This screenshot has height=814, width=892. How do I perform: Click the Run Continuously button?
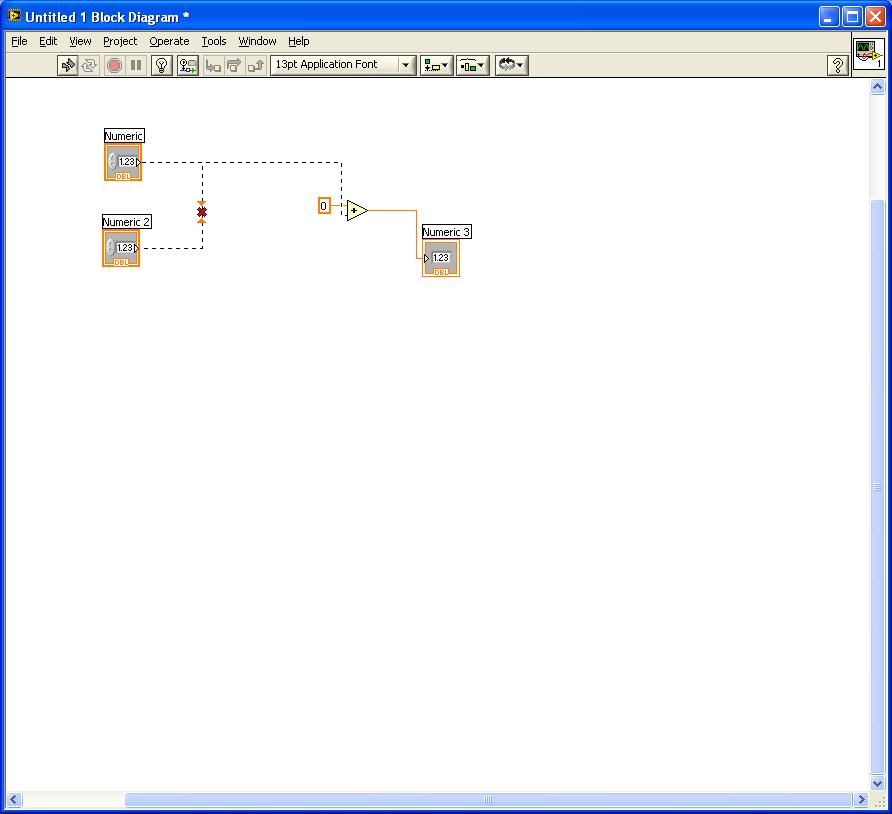tap(89, 65)
